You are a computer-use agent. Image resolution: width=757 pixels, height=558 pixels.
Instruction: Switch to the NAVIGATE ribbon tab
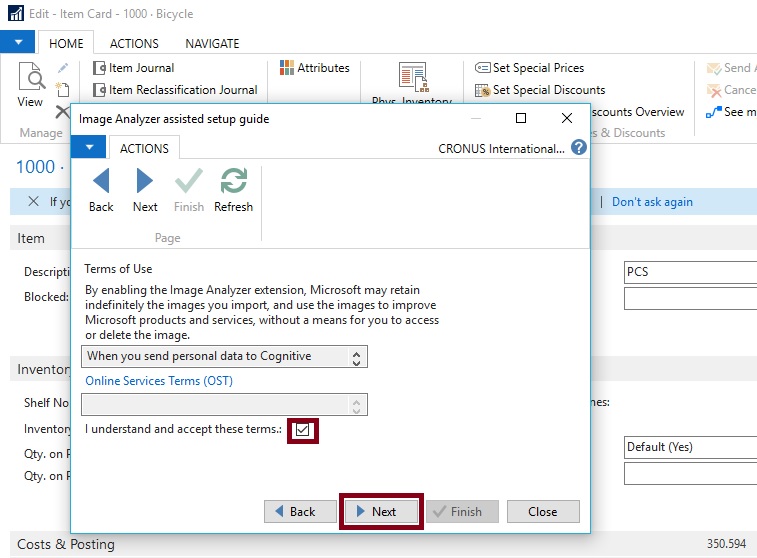coord(212,44)
